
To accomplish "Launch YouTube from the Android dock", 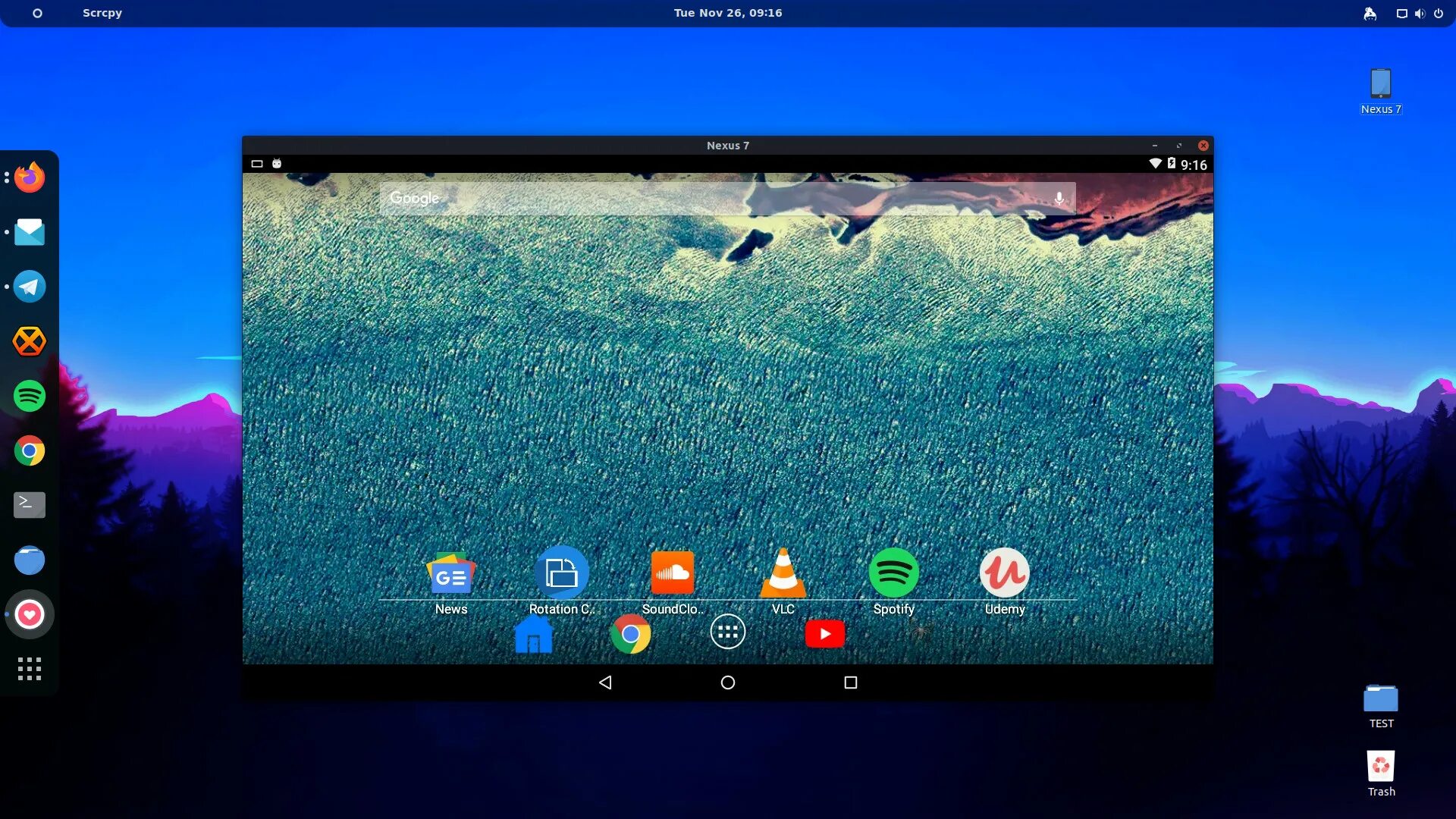I will tap(824, 634).
